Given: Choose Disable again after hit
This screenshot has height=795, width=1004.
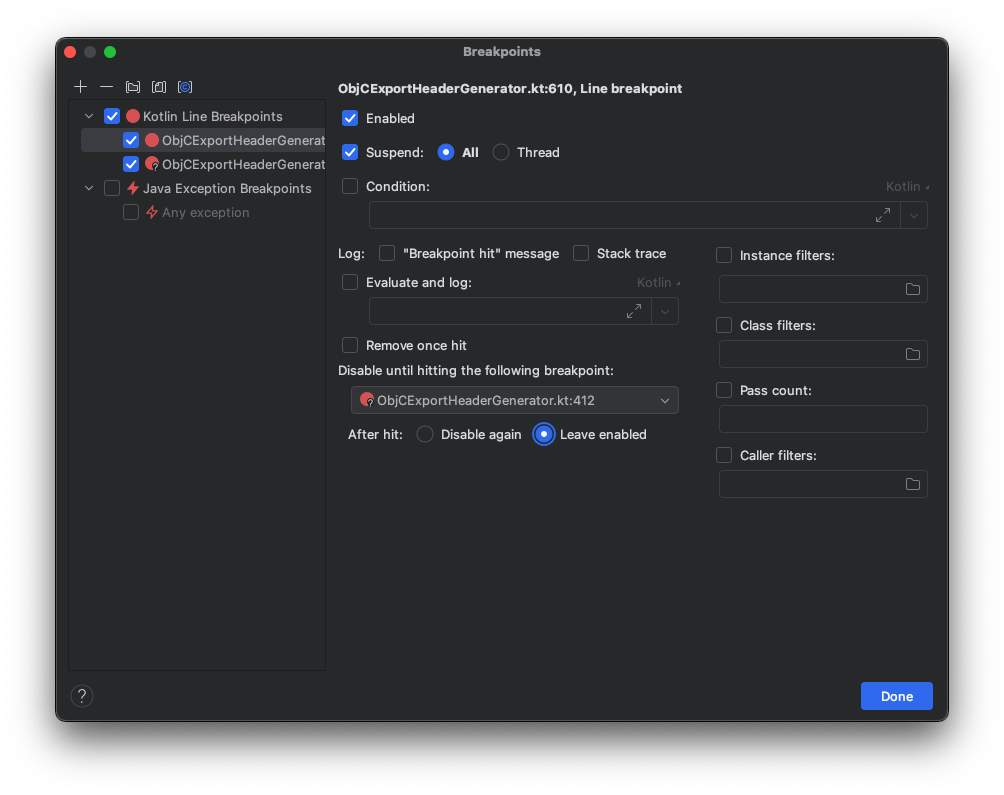Looking at the screenshot, I should 424,434.
